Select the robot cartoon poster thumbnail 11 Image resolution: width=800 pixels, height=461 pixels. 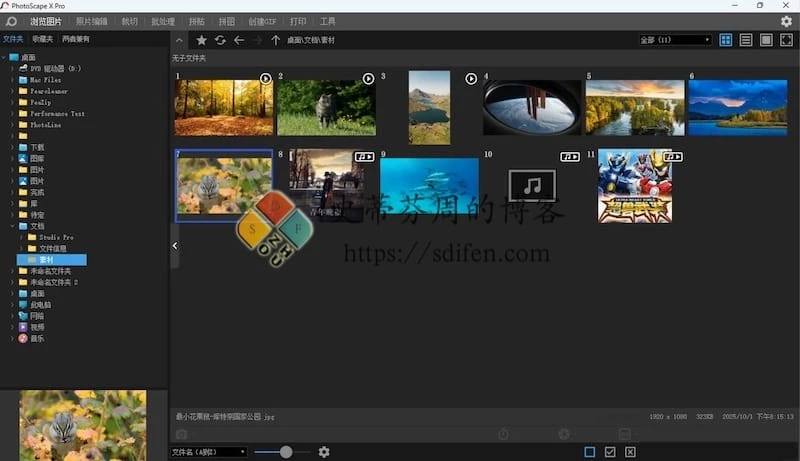(635, 186)
